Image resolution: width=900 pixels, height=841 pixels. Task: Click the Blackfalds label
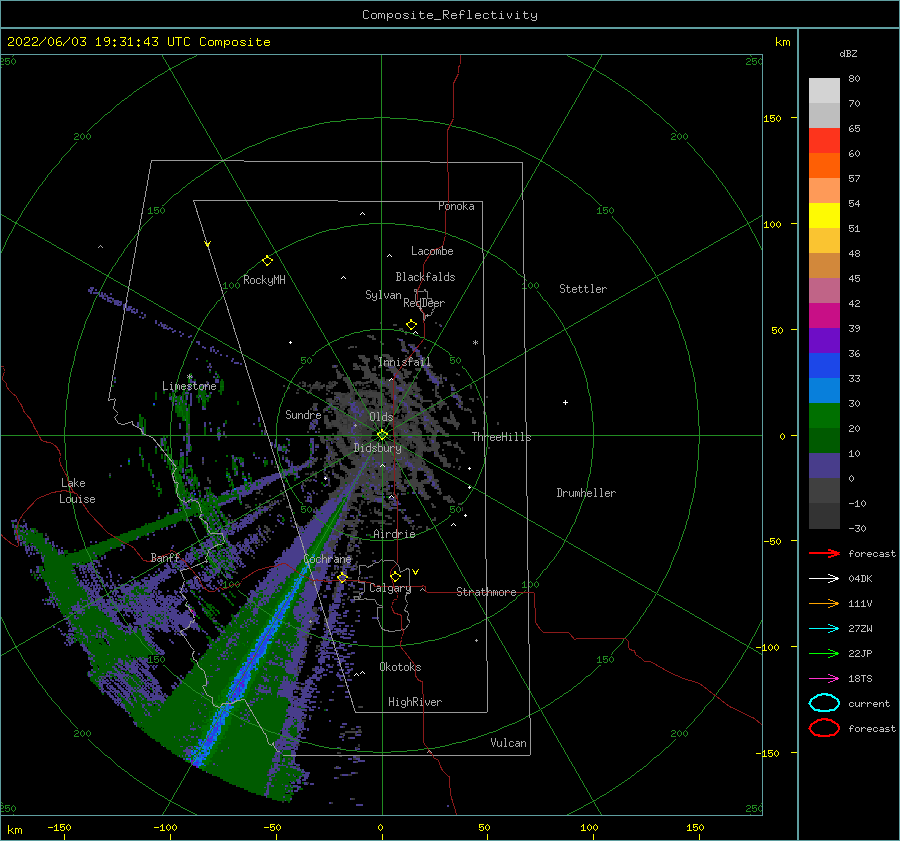coord(425,277)
